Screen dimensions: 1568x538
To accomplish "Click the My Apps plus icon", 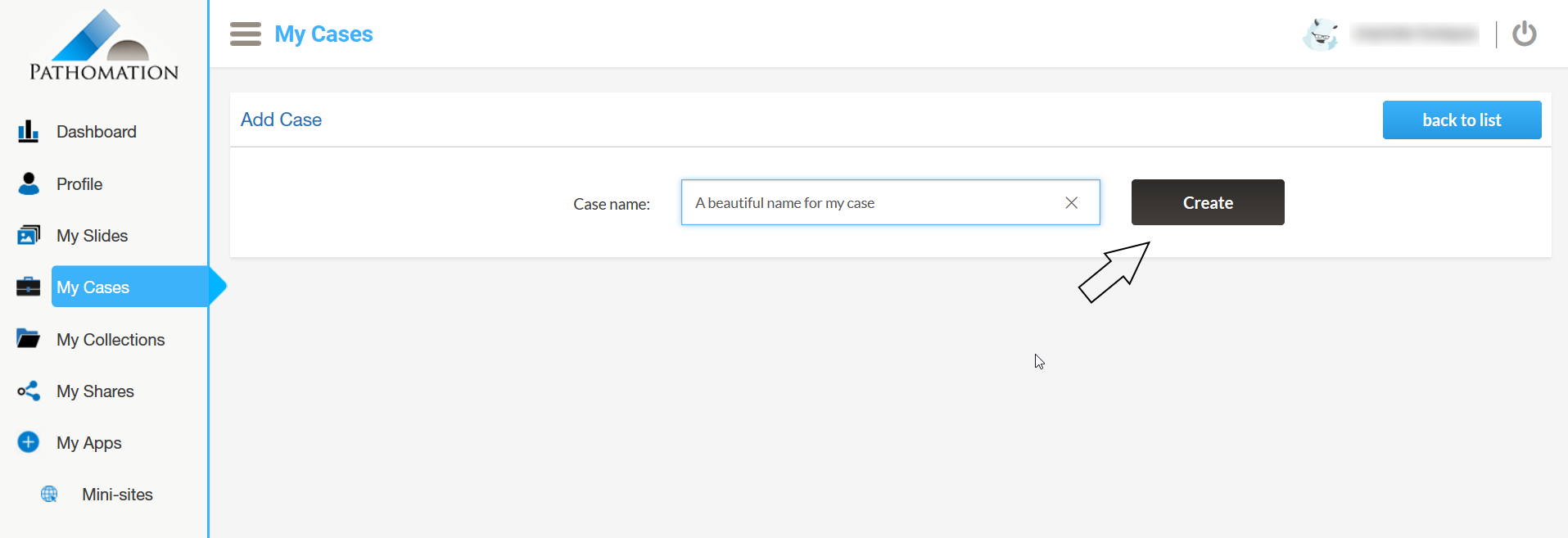I will coord(29,443).
